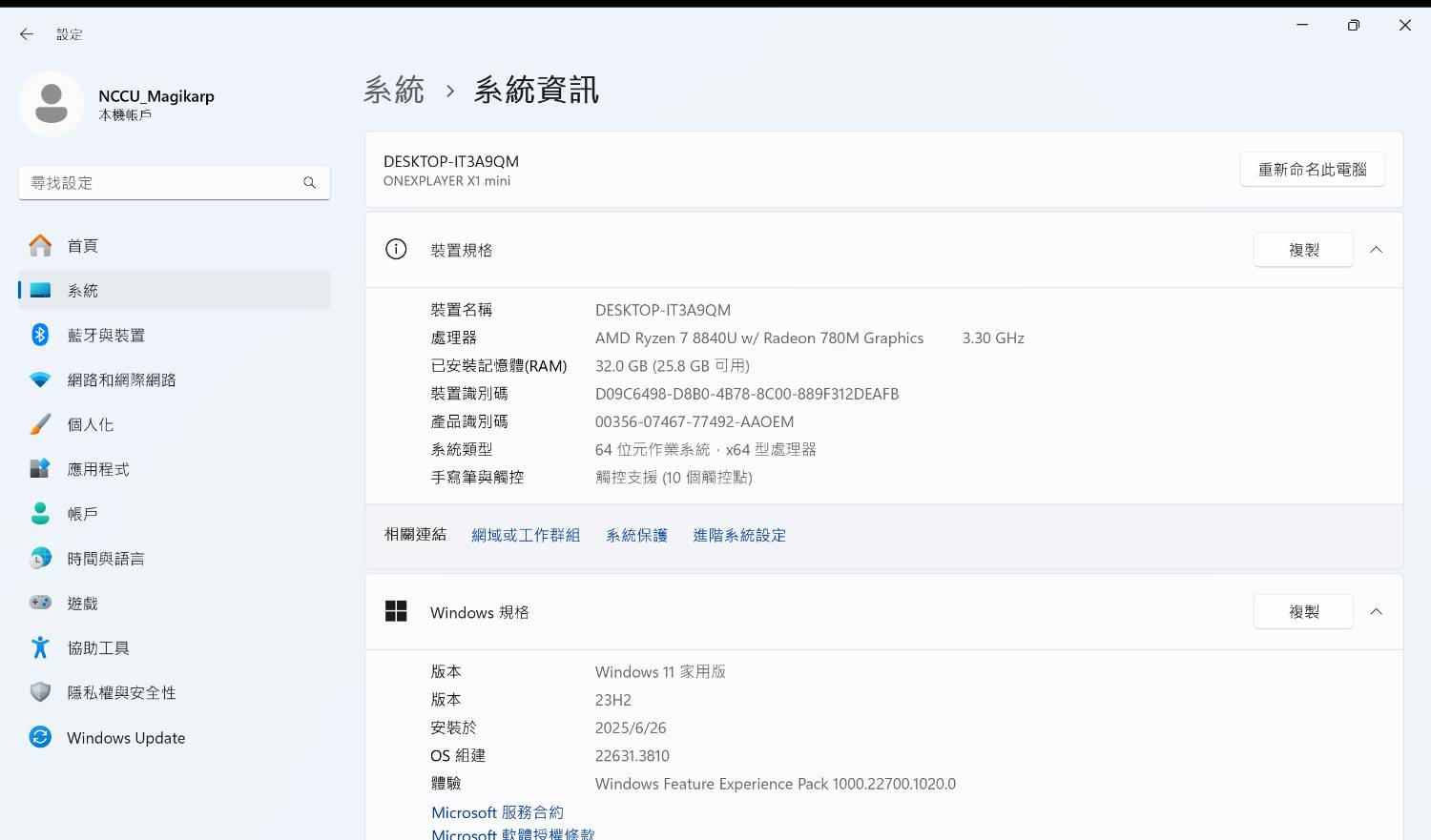
Task: Collapse the 裝置規格 section chevron
Action: 1376,250
